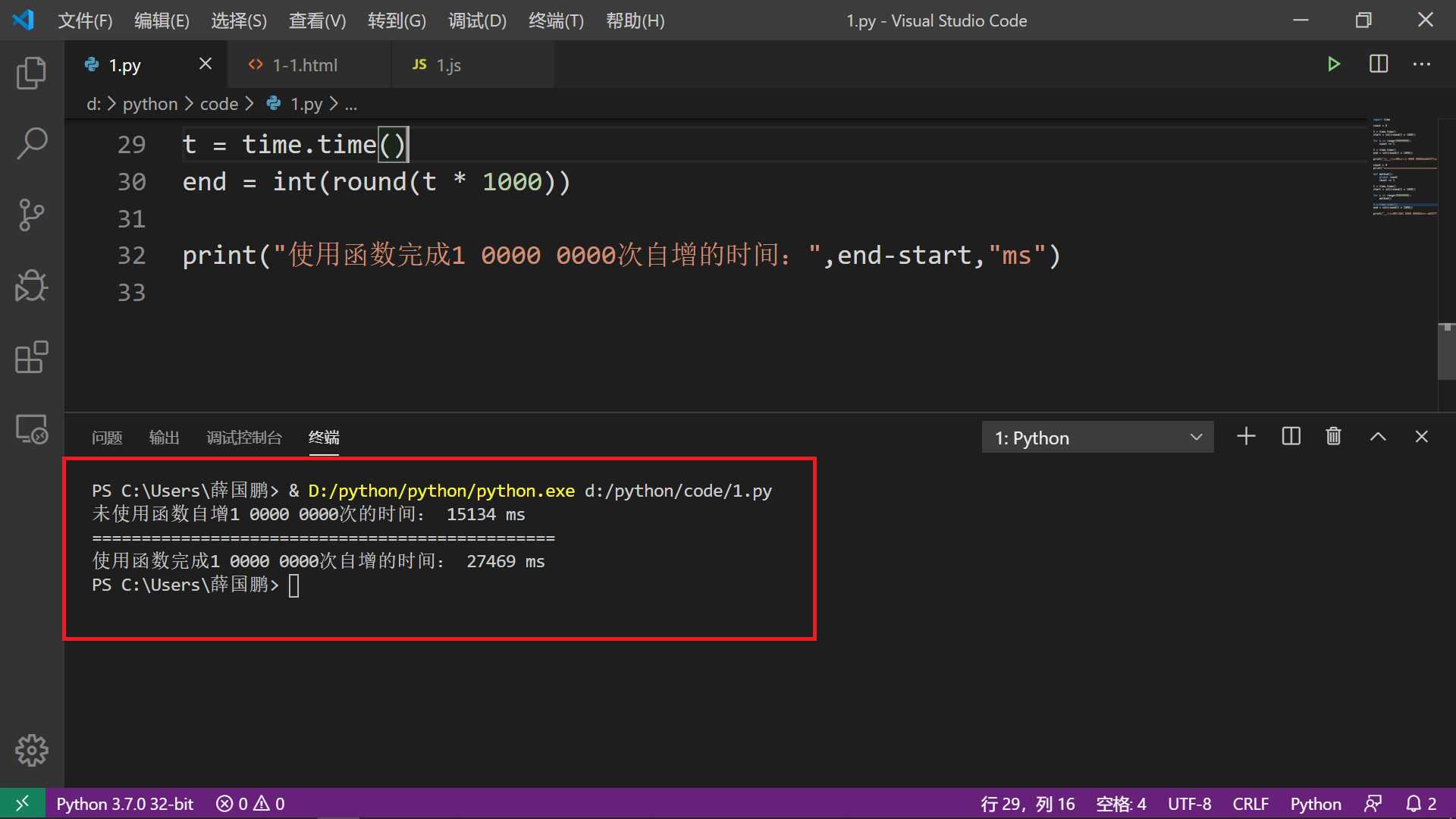Open the Extensions view

(31, 357)
